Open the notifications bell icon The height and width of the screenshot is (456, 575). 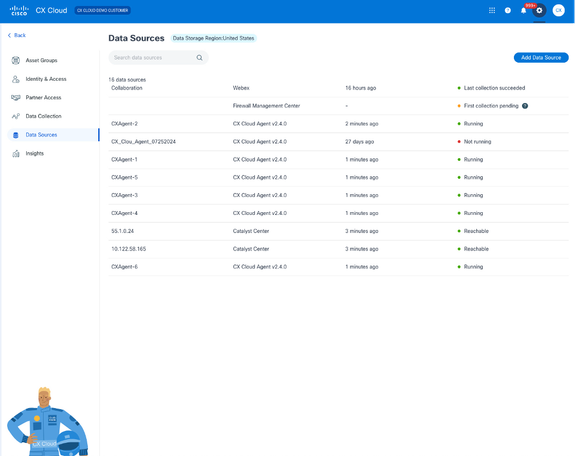pyautogui.click(x=523, y=10)
